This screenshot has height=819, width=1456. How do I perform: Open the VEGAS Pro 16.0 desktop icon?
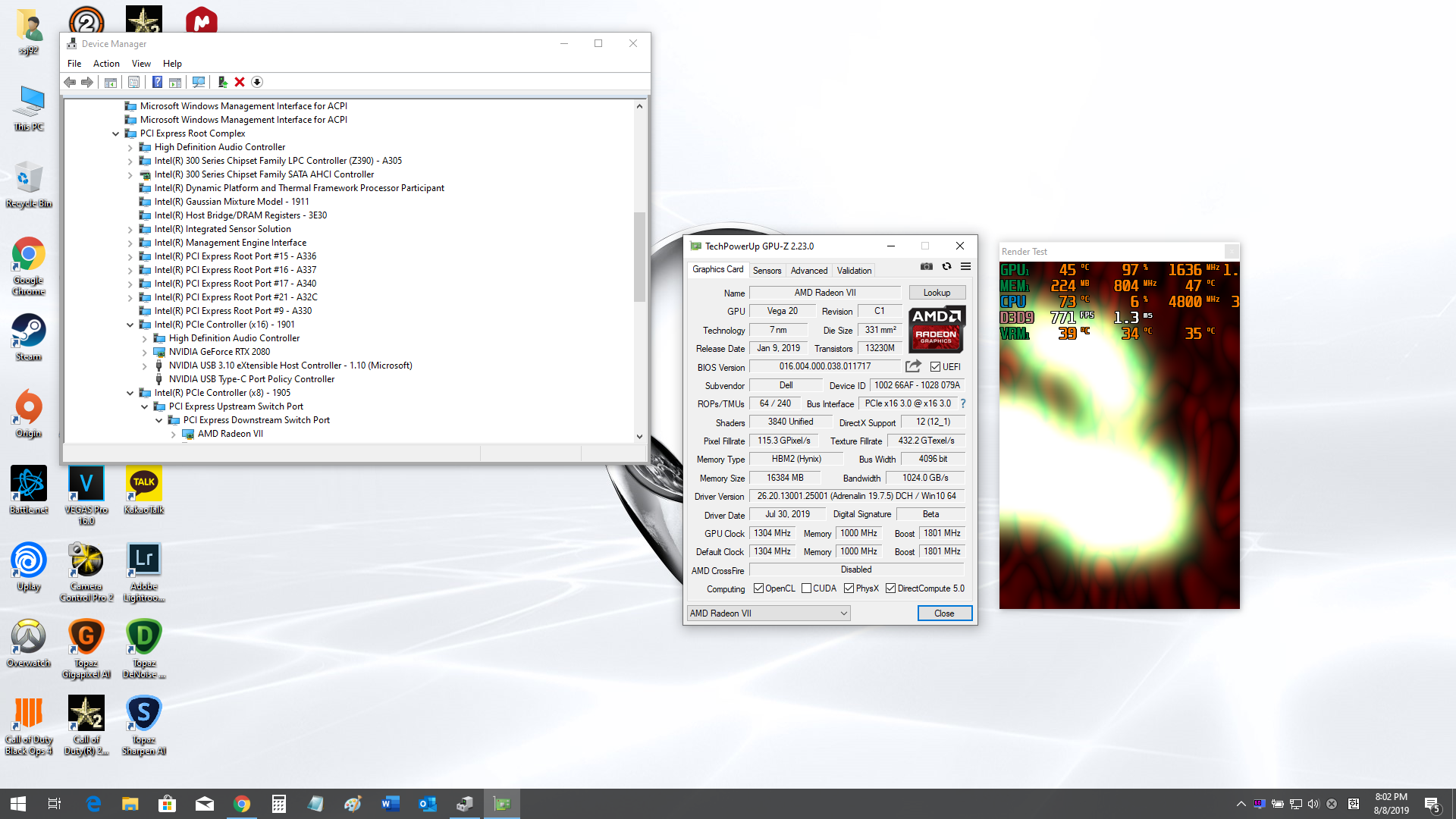click(86, 496)
